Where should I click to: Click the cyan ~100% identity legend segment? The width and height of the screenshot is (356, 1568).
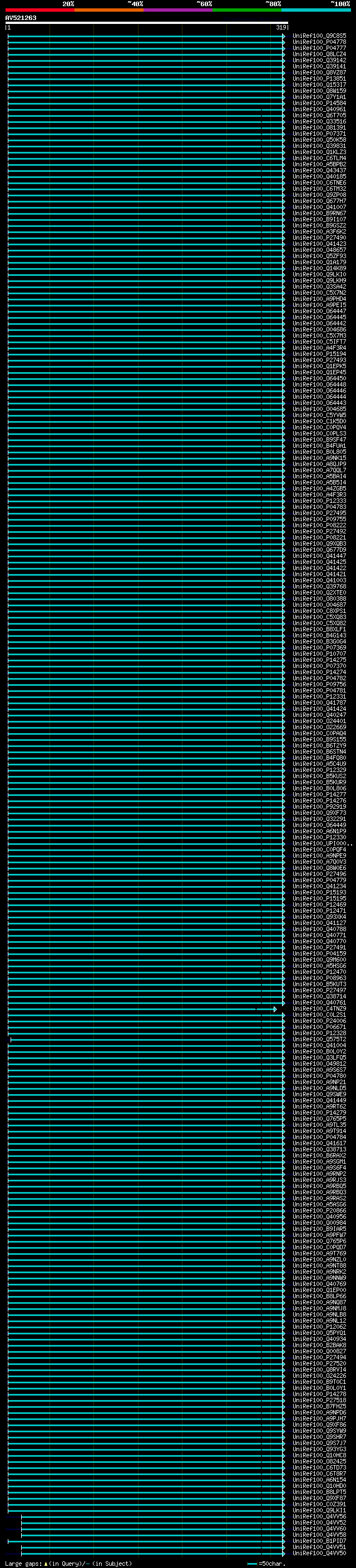pos(316,10)
